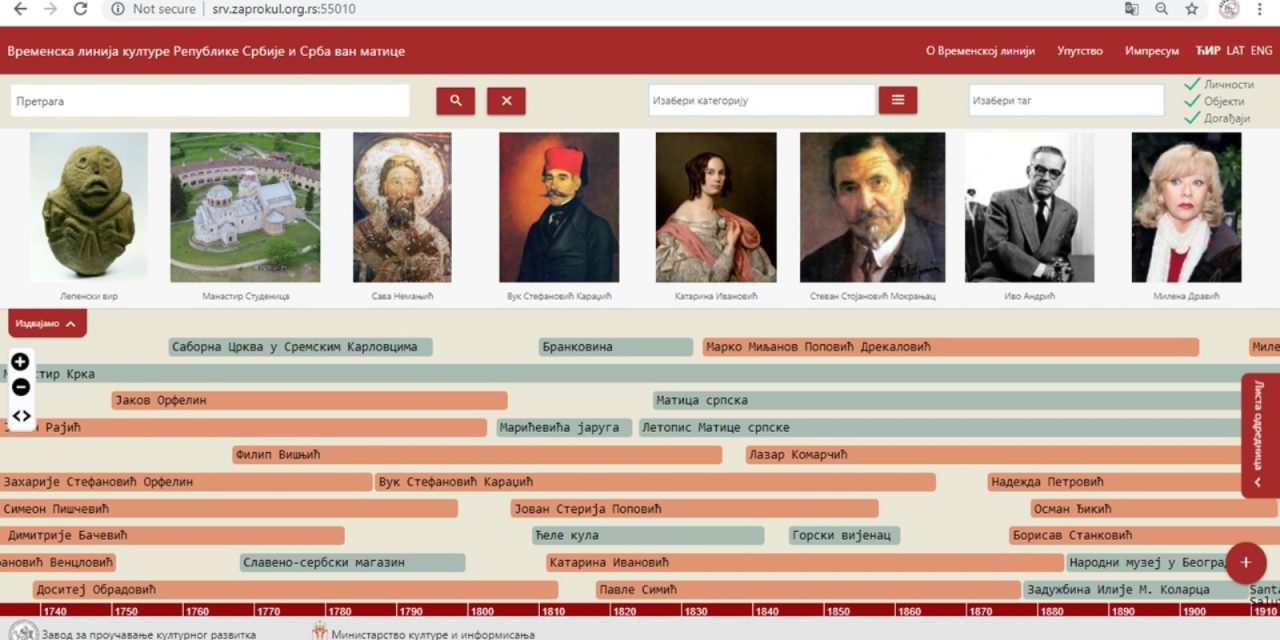This screenshot has width=1280, height=640.
Task: Click the red X to clear search
Action: 506,100
